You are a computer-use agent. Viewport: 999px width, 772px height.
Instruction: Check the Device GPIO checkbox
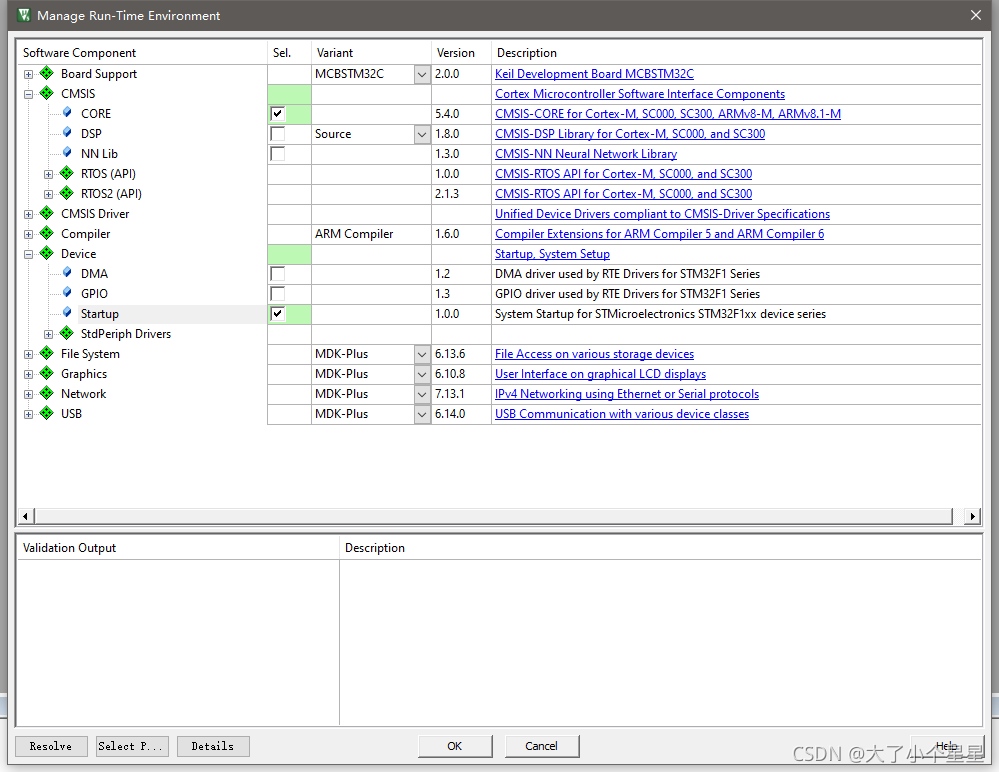tap(278, 294)
